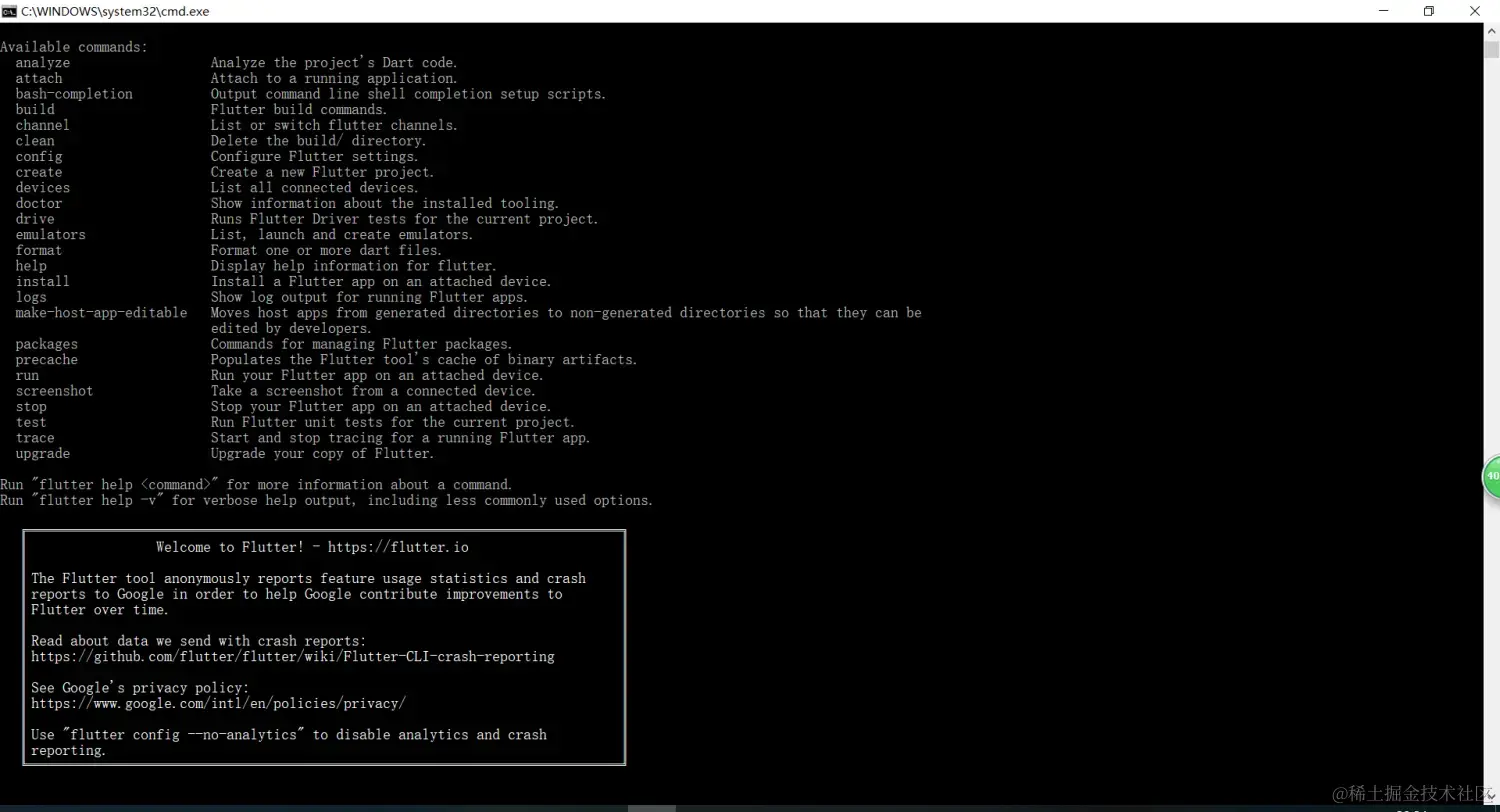Click "Commands for managing Flutter packages."

point(361,345)
